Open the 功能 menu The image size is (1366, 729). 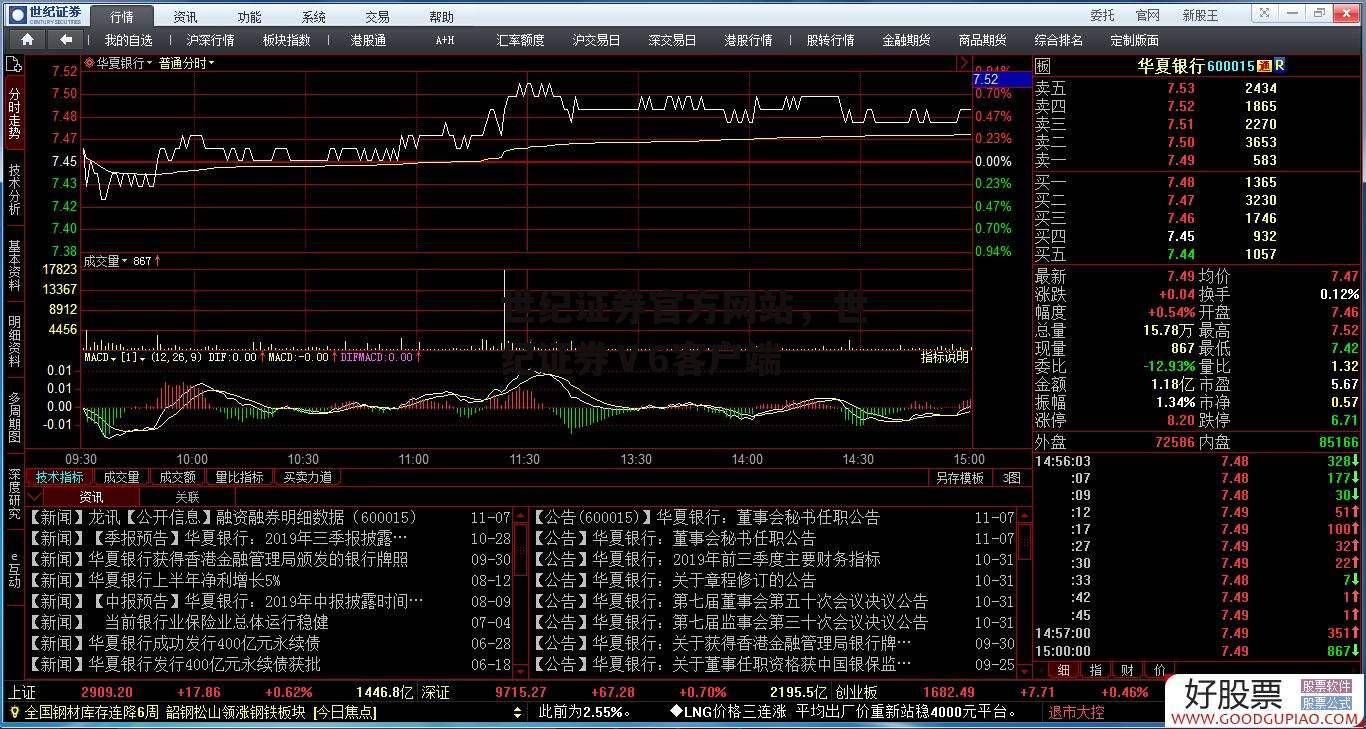(249, 17)
